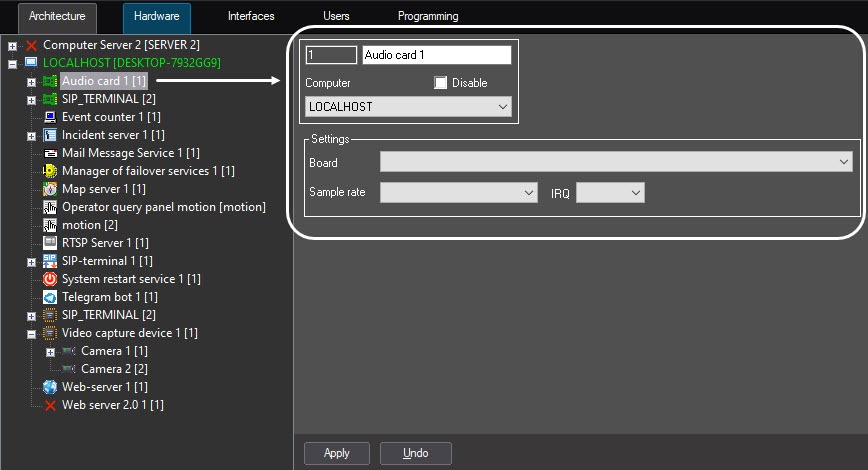This screenshot has width=868, height=470.
Task: Click the Event counter 1 icon
Action: click(50, 117)
